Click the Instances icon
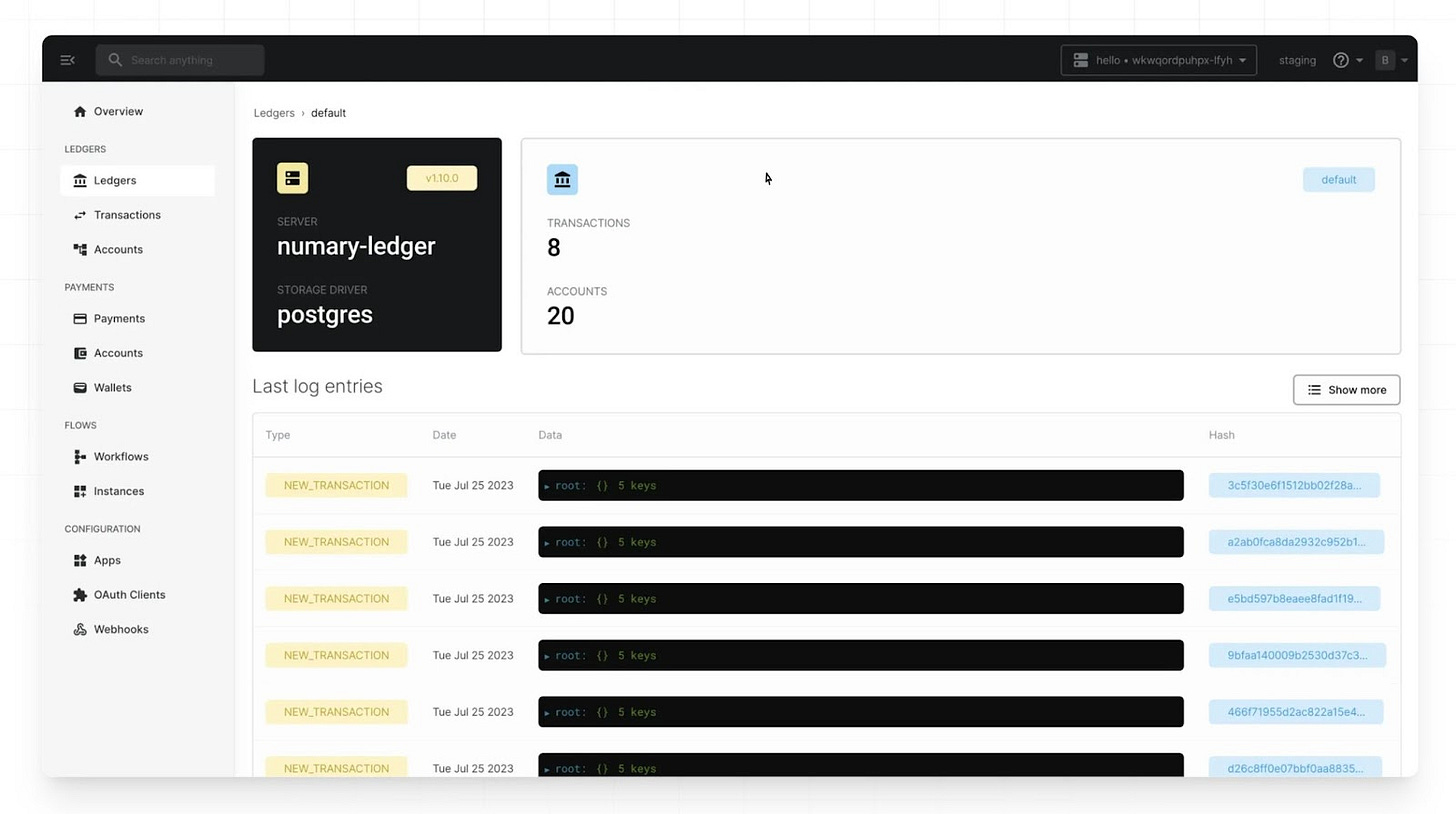 pyautogui.click(x=80, y=491)
